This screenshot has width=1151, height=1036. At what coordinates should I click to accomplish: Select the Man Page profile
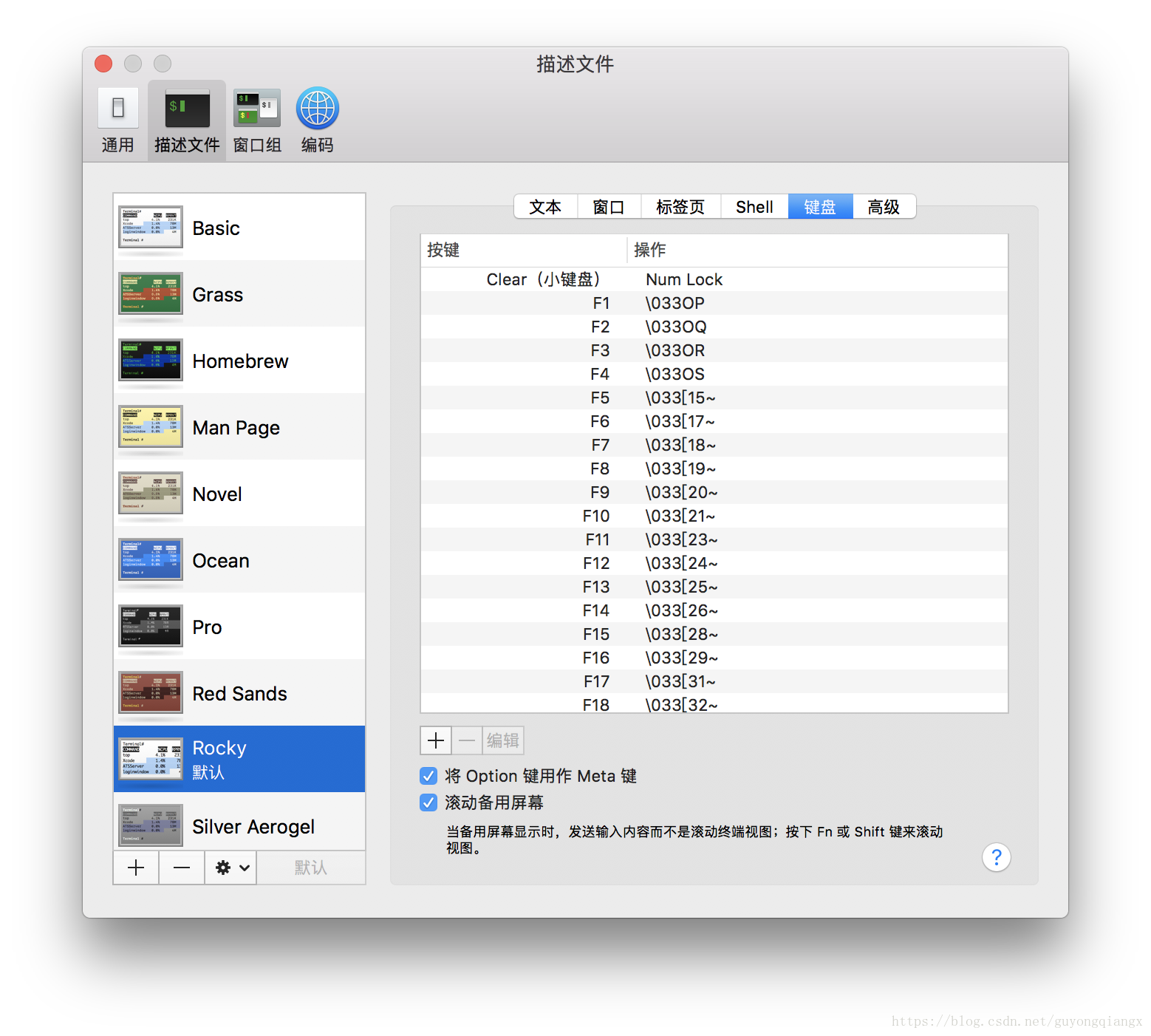239,427
